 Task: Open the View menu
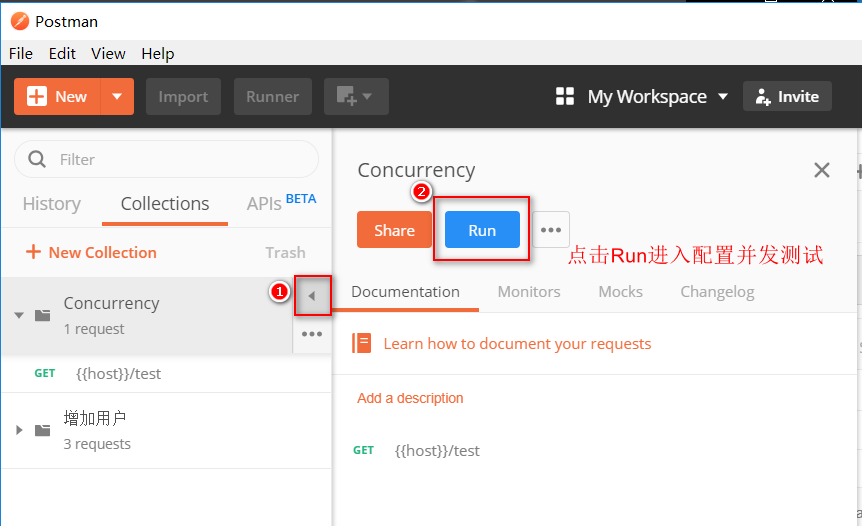click(108, 54)
